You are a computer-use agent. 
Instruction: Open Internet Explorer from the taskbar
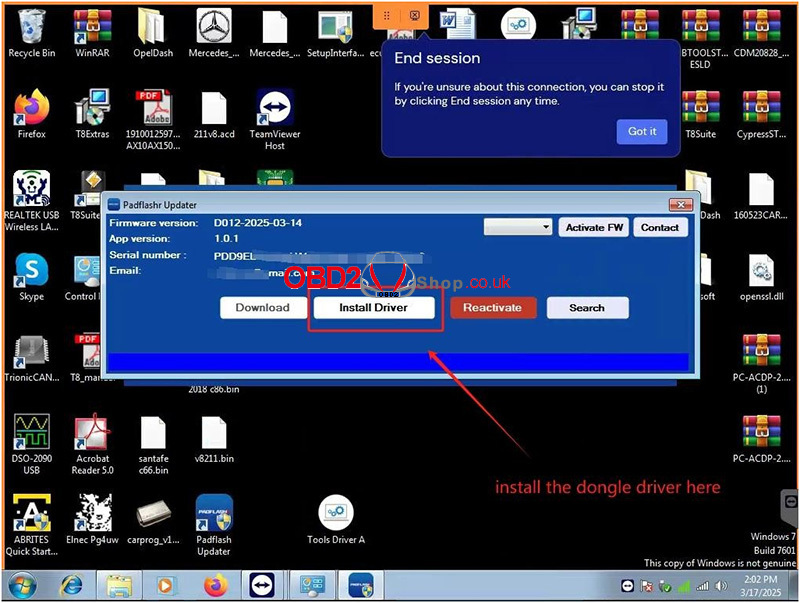69,585
